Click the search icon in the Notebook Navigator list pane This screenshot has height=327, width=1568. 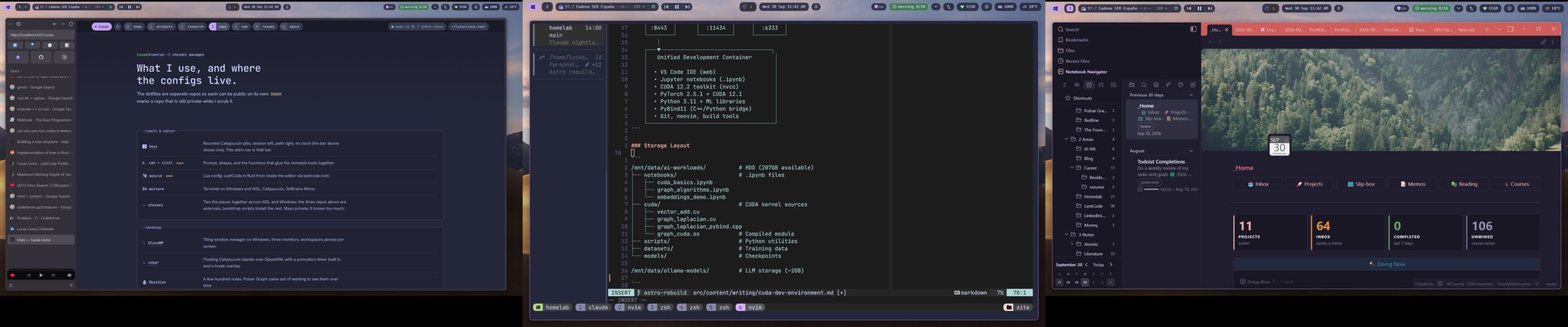(x=1144, y=85)
